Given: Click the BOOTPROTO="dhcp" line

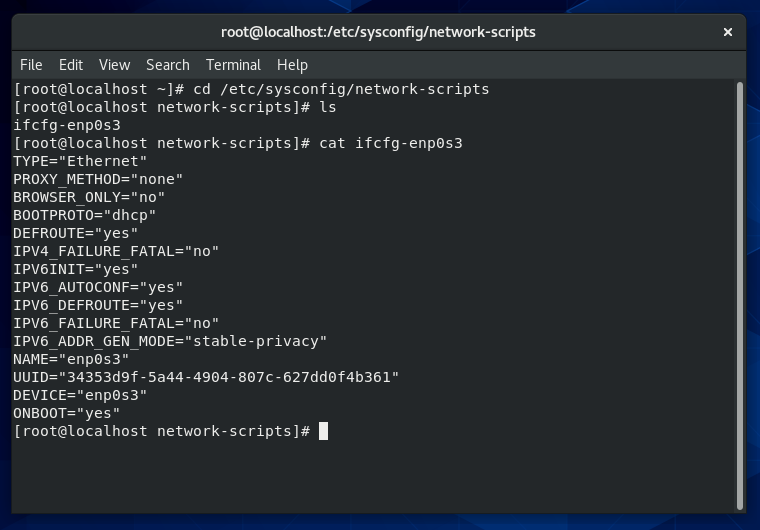Looking at the screenshot, I should tap(85, 215).
